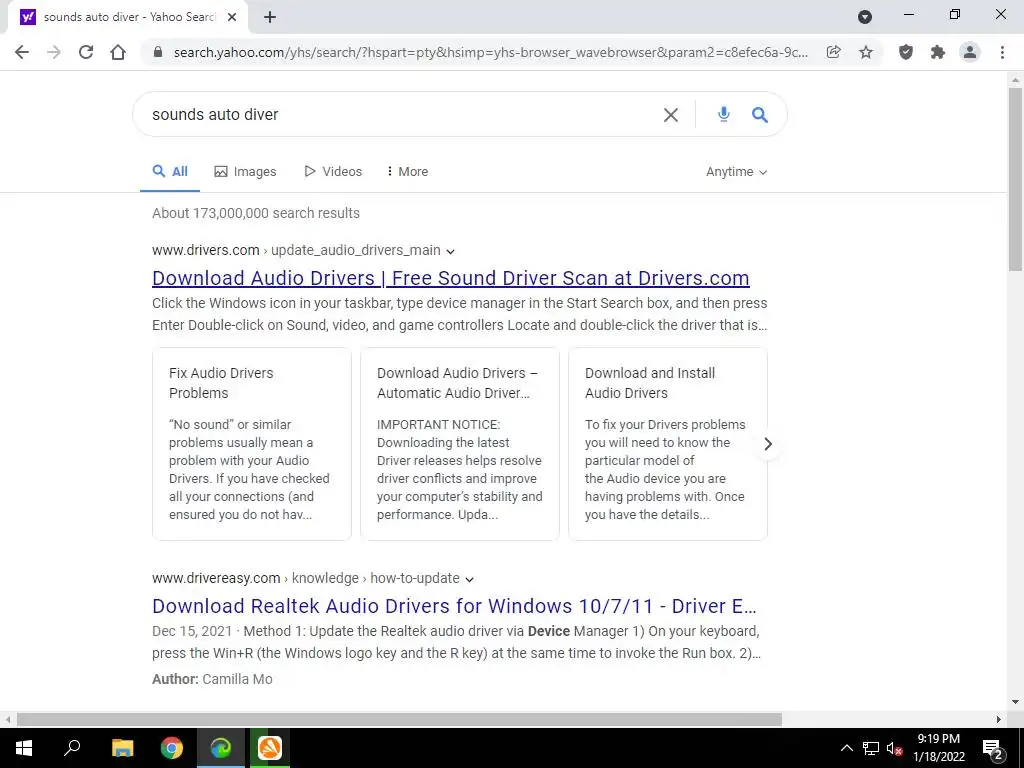Expand the Anytime date filter

coord(737,172)
